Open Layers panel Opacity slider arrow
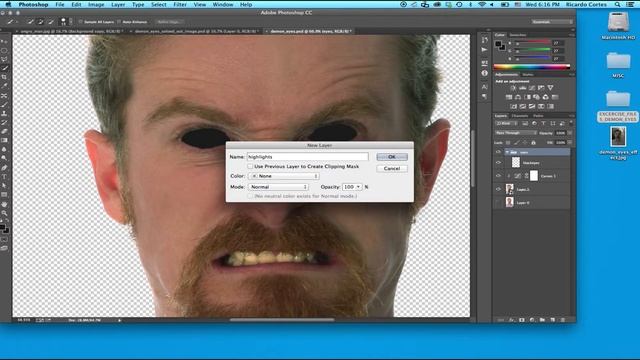 pyautogui.click(x=570, y=133)
